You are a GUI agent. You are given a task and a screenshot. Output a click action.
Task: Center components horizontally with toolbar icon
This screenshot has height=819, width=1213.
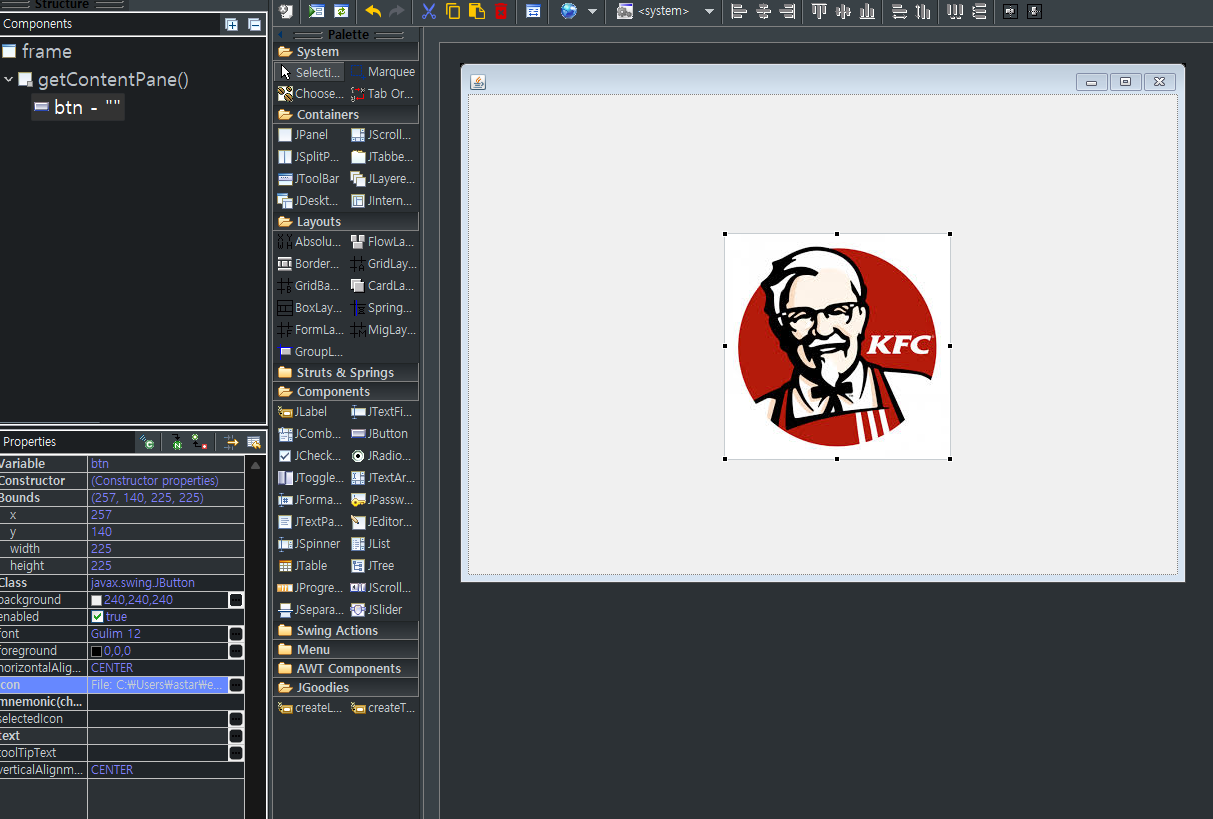click(763, 11)
